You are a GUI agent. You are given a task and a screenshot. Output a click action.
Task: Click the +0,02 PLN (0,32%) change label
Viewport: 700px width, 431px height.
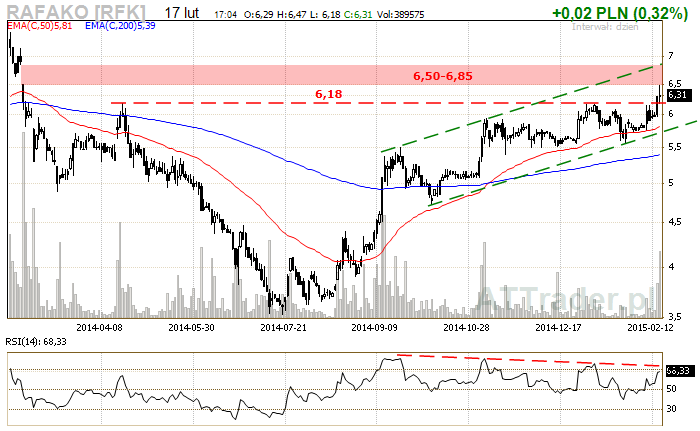pos(620,13)
